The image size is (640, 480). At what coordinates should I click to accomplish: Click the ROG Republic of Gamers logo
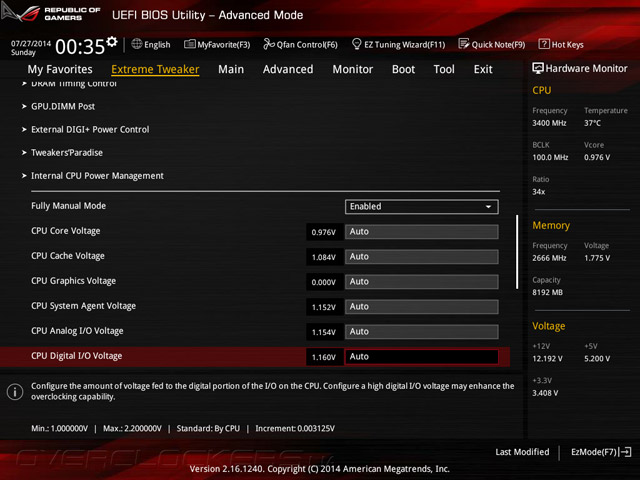[51, 13]
